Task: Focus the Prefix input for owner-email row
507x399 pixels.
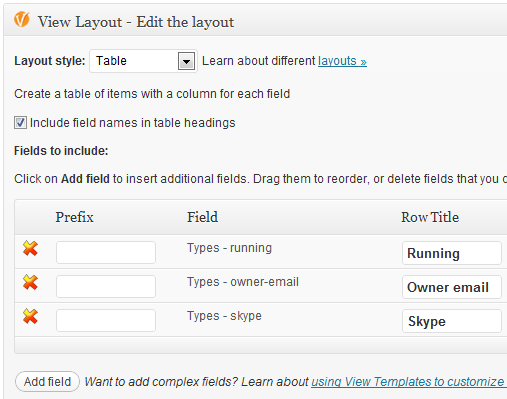Action: (x=106, y=286)
